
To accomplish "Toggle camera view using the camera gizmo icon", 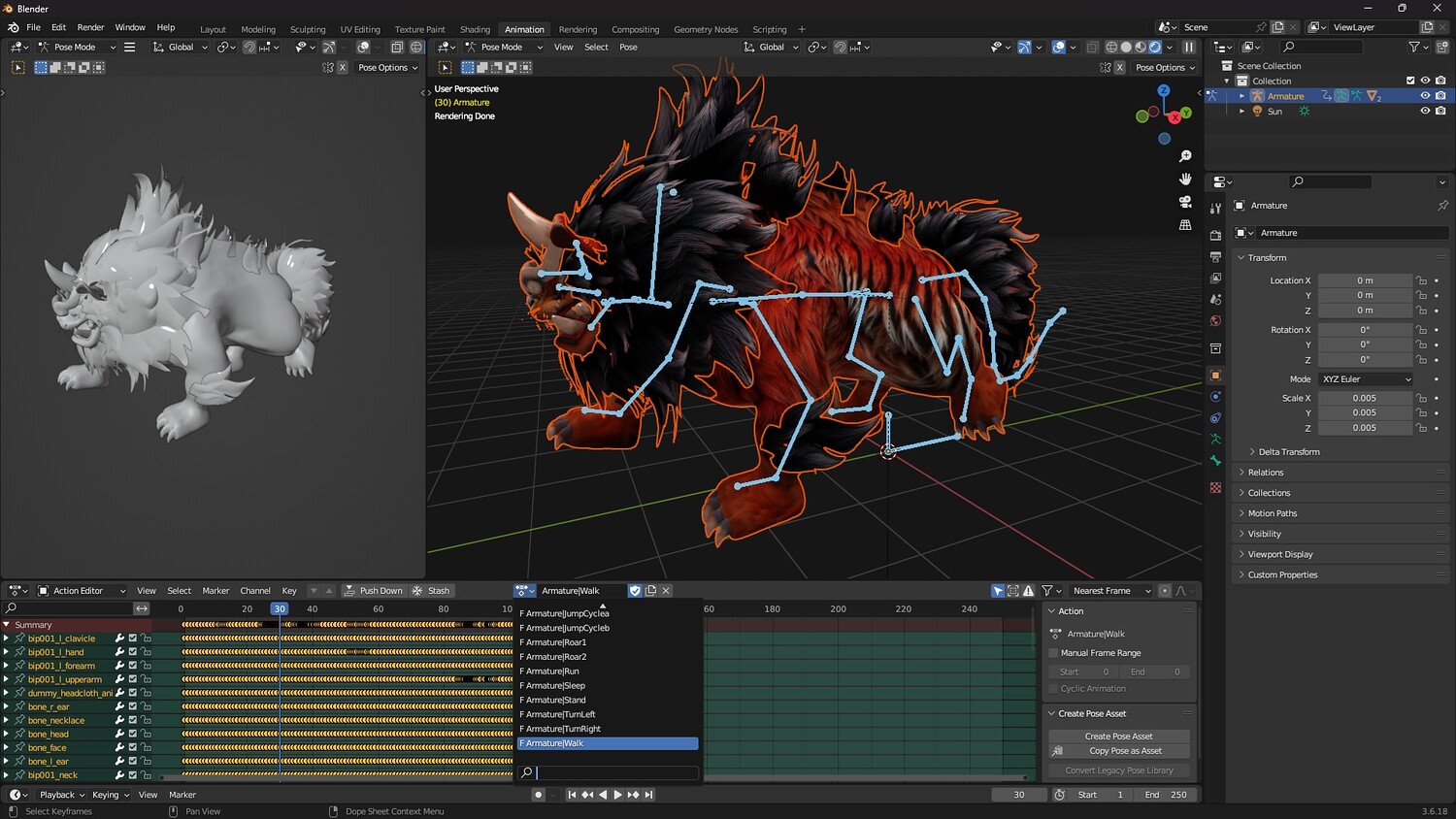I will [1185, 202].
